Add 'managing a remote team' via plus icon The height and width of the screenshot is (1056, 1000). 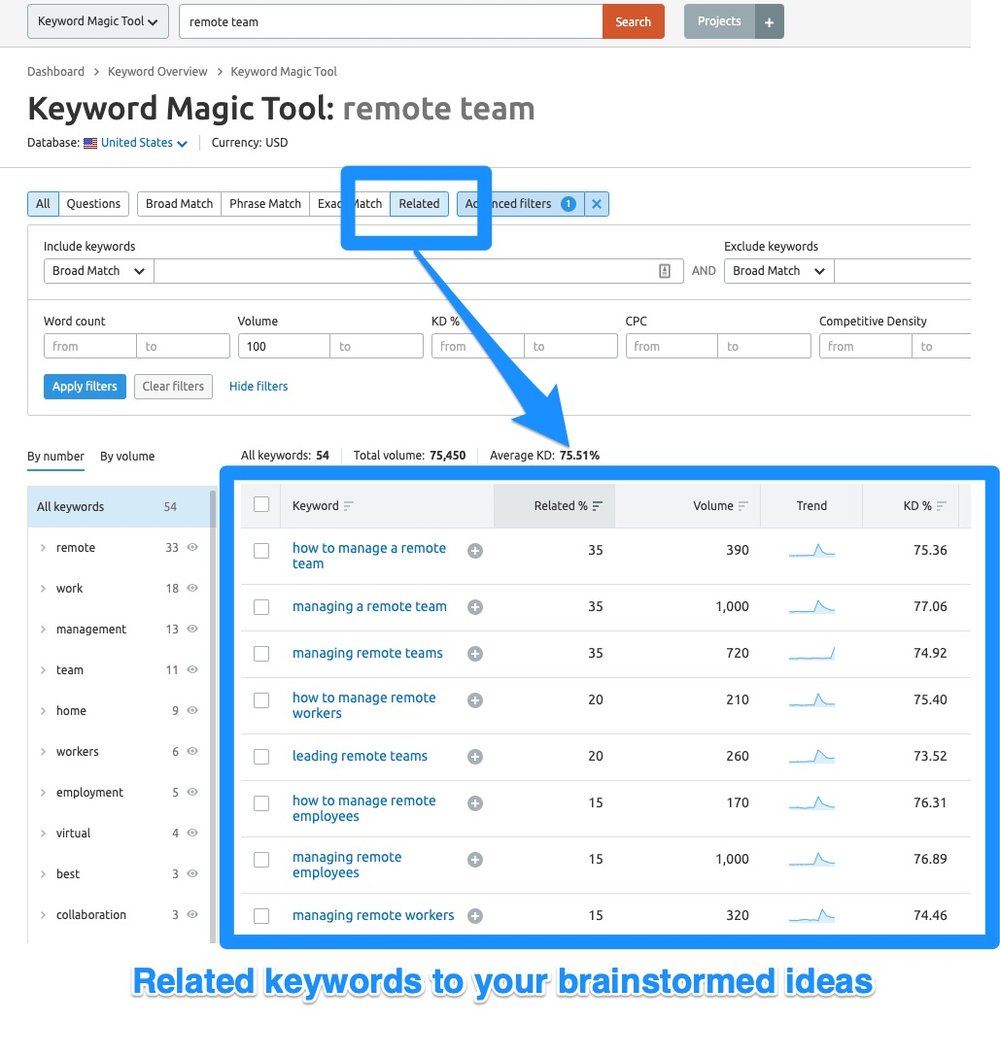475,607
